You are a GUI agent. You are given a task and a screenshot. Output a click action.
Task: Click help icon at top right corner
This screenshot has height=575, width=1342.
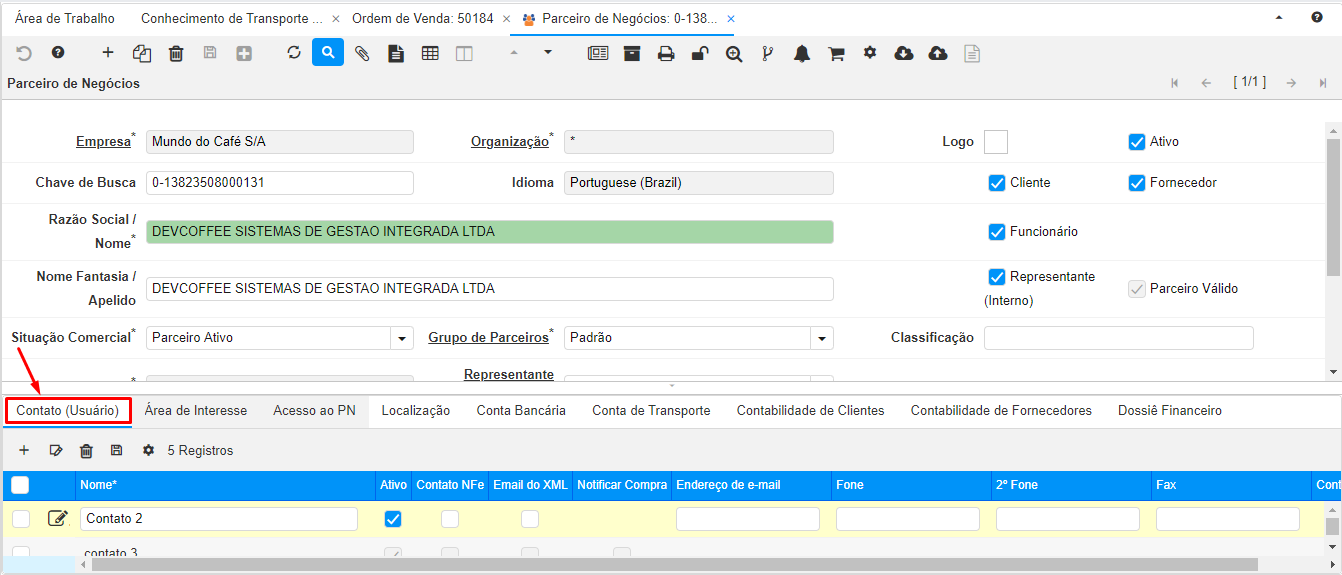[x=1317, y=18]
